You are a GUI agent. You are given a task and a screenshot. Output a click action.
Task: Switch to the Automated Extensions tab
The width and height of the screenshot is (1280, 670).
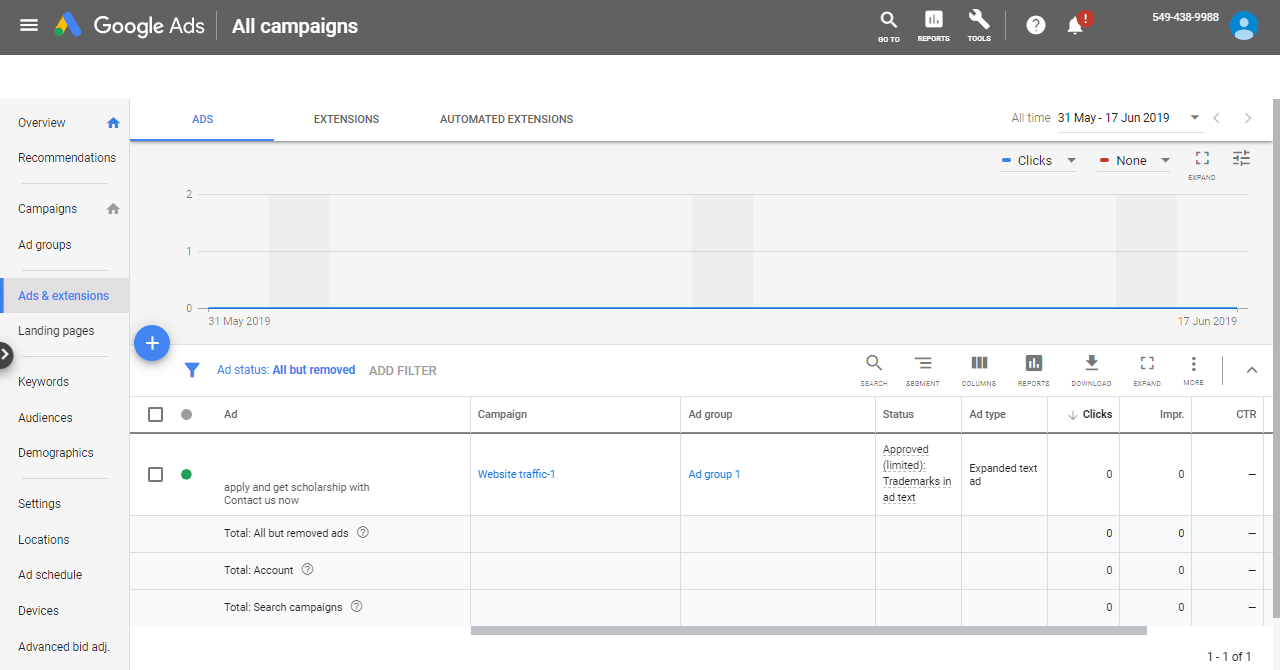[506, 119]
